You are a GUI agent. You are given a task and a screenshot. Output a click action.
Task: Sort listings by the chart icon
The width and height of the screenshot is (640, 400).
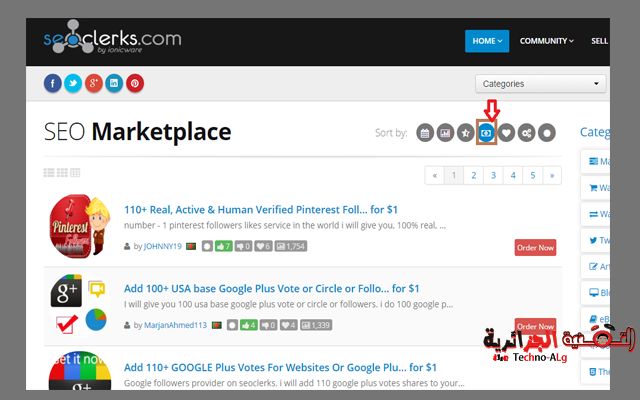coord(445,133)
